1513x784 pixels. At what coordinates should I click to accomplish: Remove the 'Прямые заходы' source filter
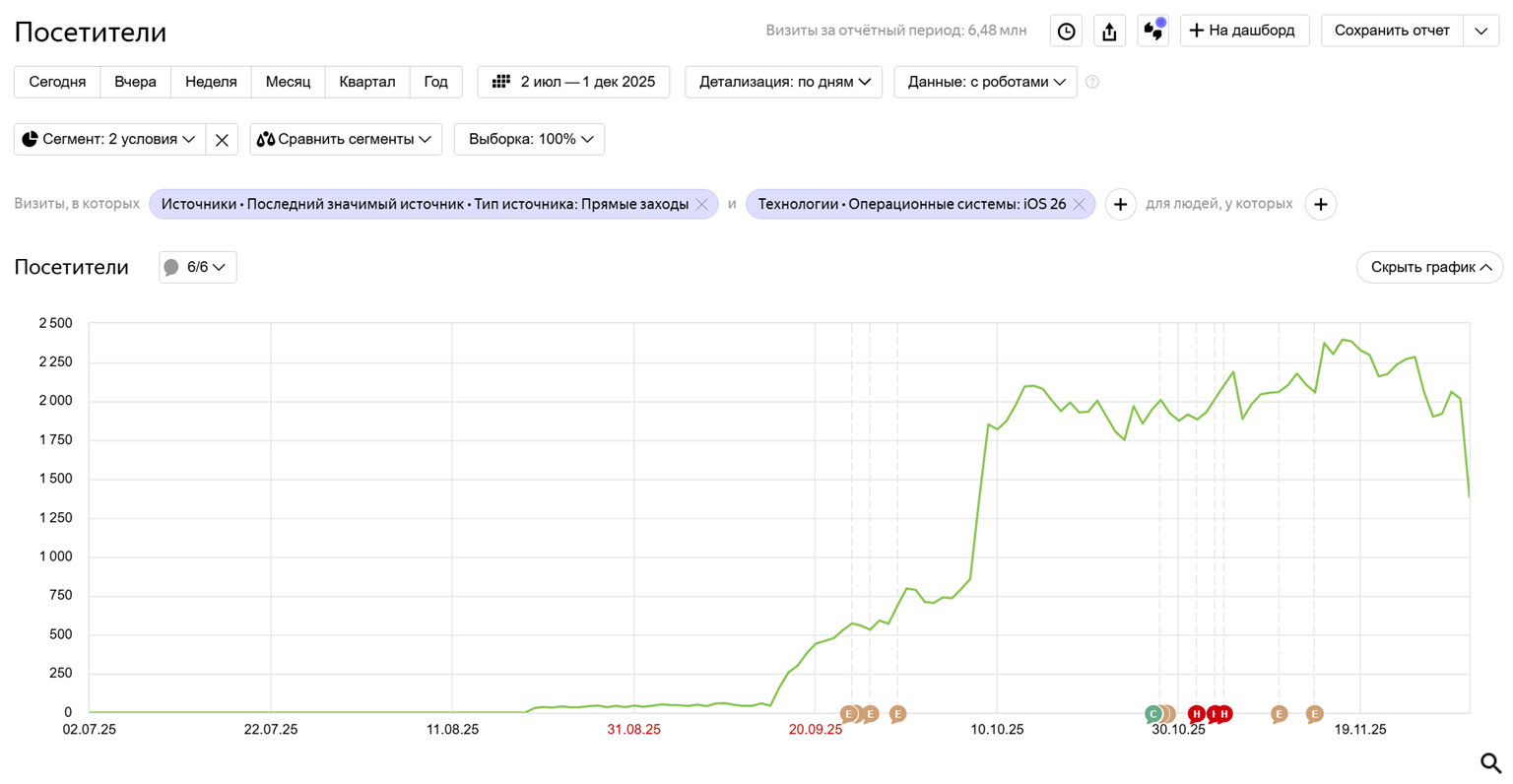click(x=702, y=205)
